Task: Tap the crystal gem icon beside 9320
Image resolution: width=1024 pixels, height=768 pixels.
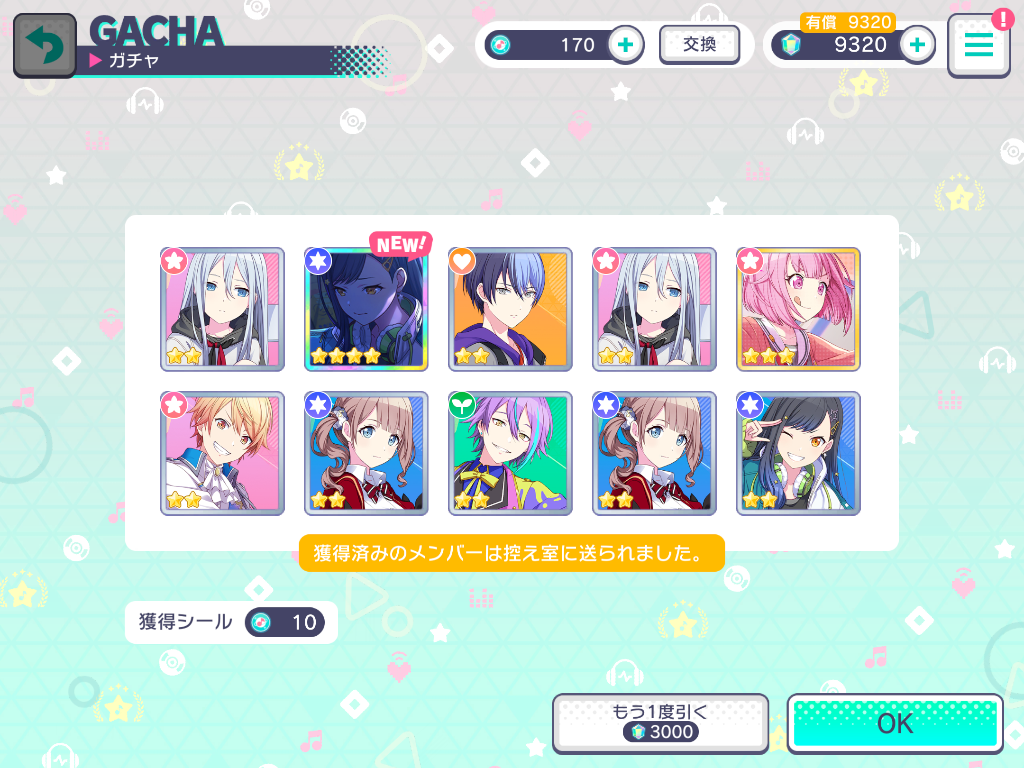Action: pos(791,45)
